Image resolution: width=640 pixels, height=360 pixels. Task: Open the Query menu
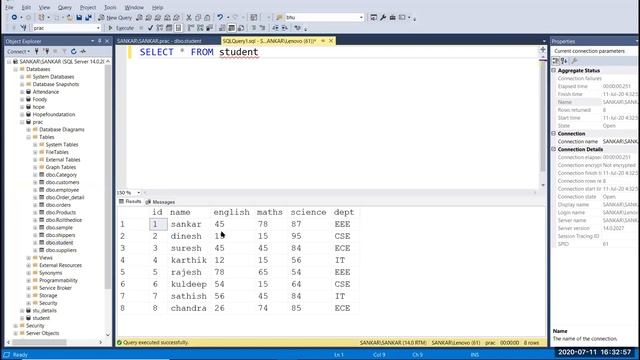(x=64, y=7)
